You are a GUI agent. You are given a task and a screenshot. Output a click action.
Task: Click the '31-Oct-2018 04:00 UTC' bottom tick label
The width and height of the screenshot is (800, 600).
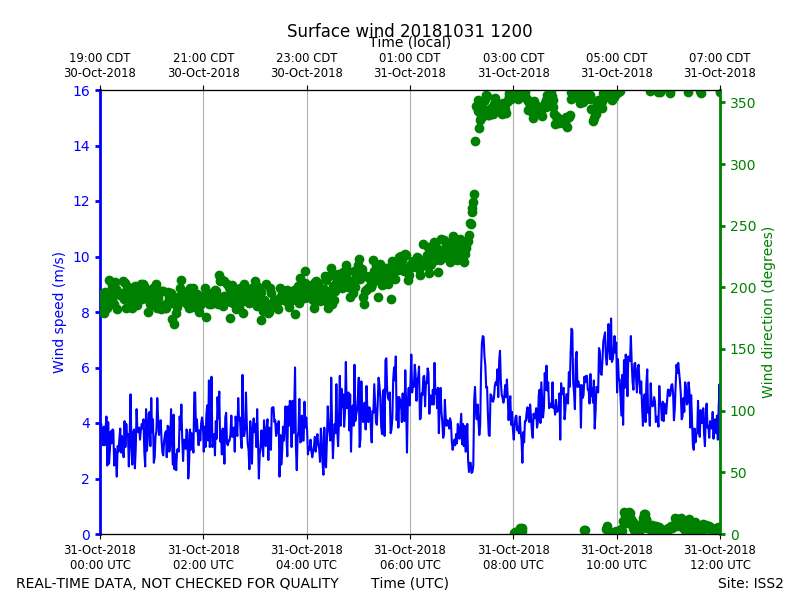[x=307, y=557]
